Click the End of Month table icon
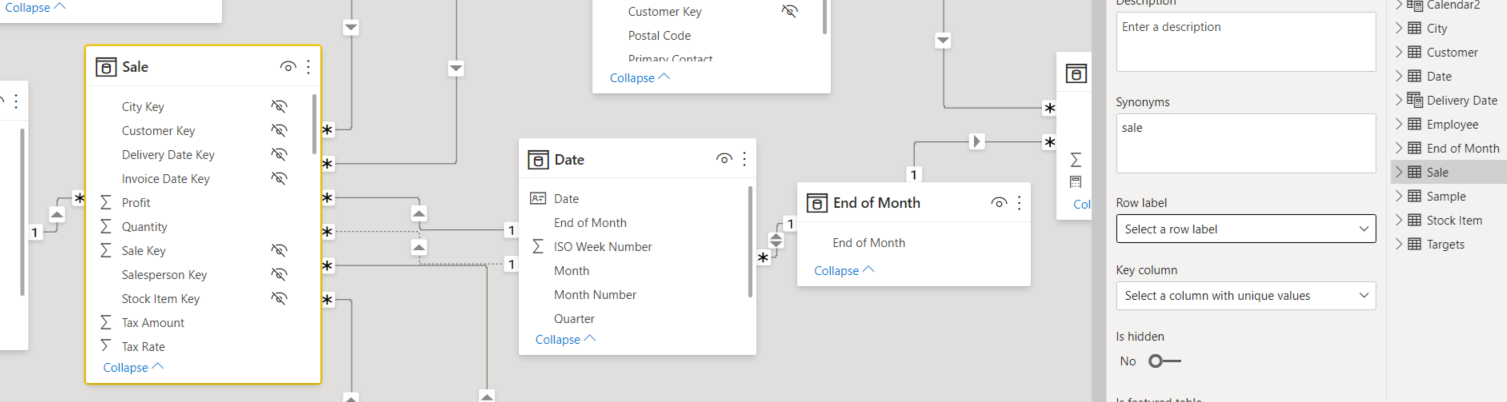 [x=817, y=202]
